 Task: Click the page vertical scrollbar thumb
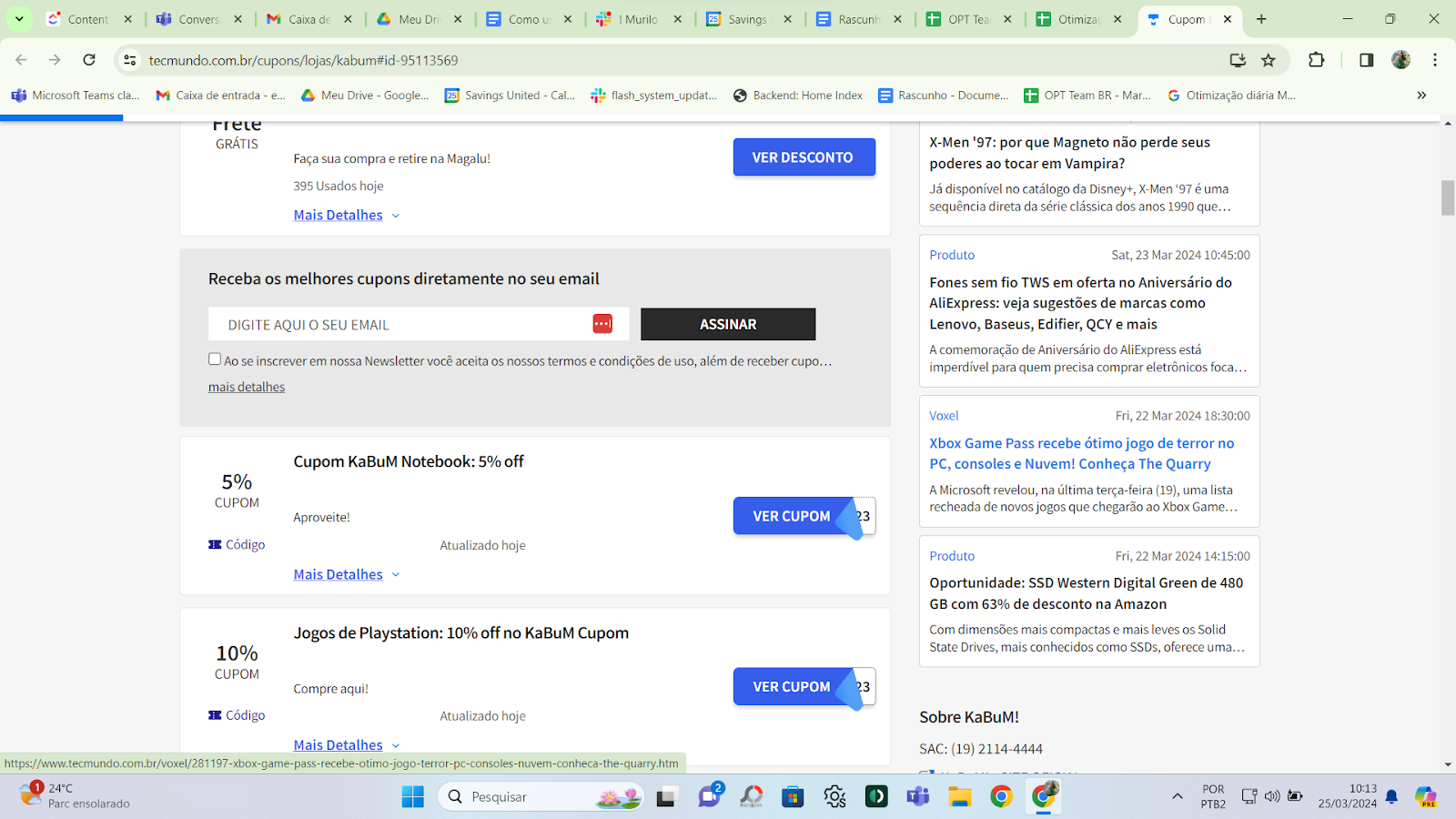tap(1448, 197)
